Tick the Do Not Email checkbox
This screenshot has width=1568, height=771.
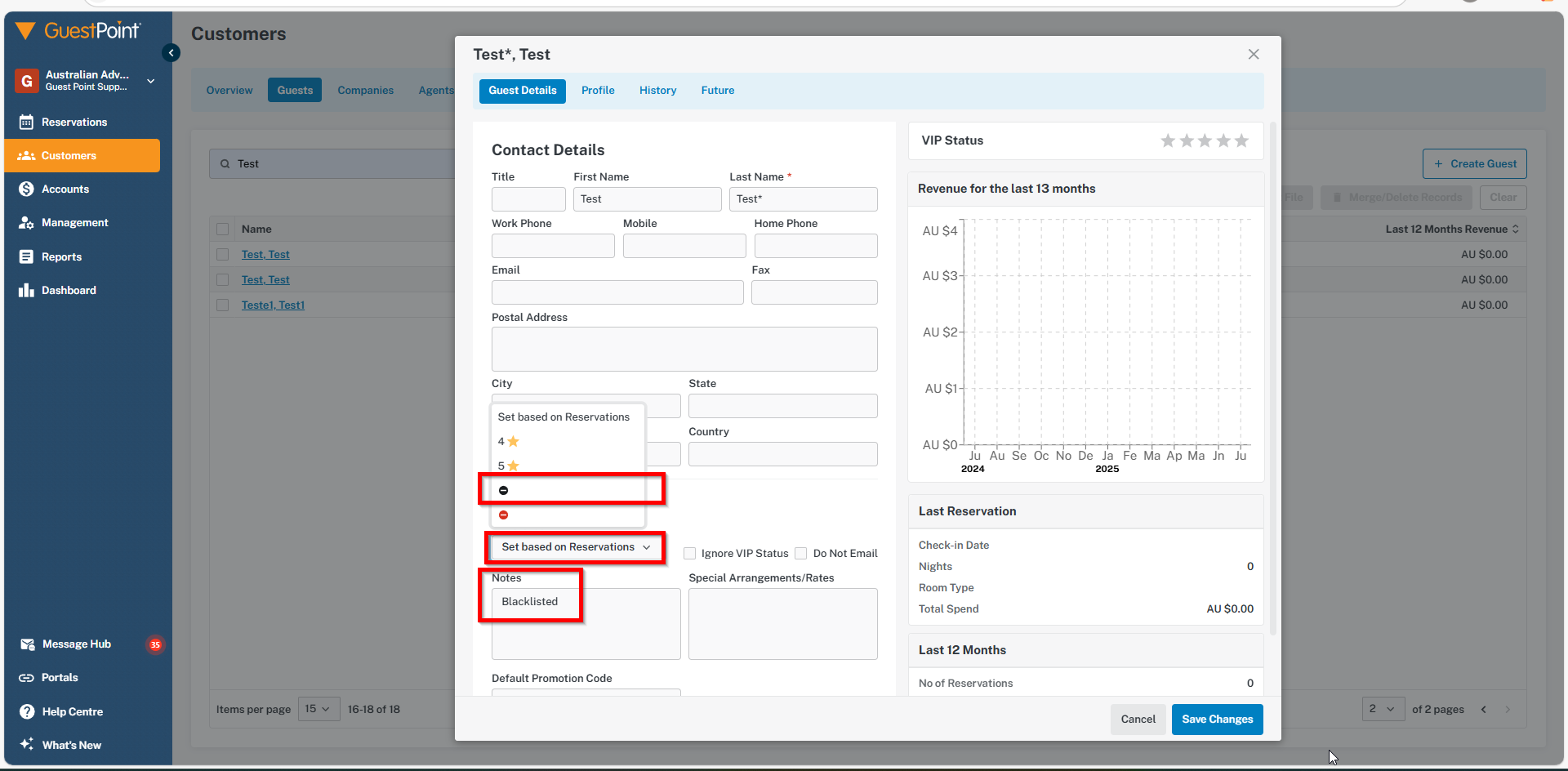(x=801, y=554)
